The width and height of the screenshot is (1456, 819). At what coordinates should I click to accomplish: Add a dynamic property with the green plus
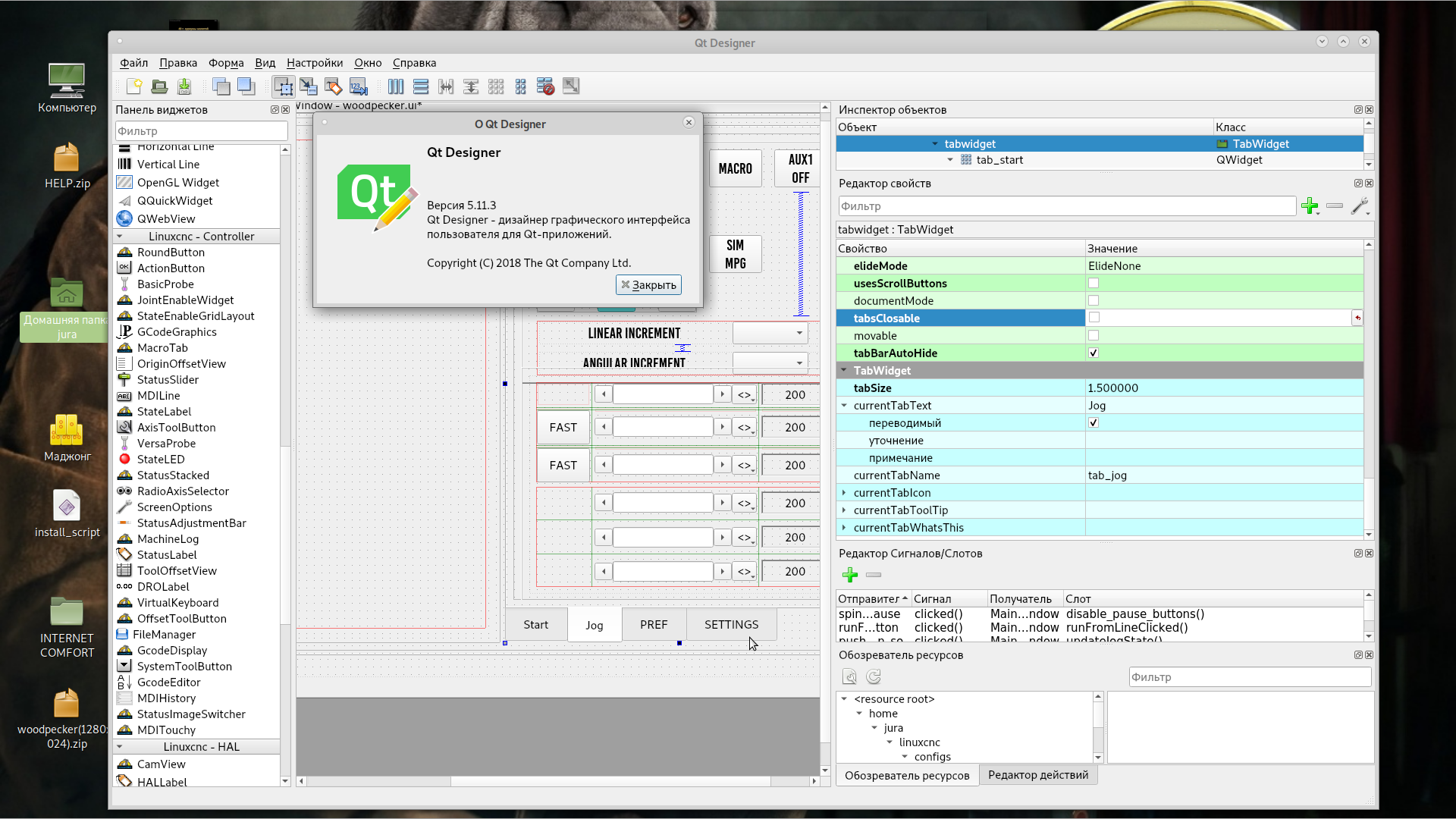coord(1310,206)
